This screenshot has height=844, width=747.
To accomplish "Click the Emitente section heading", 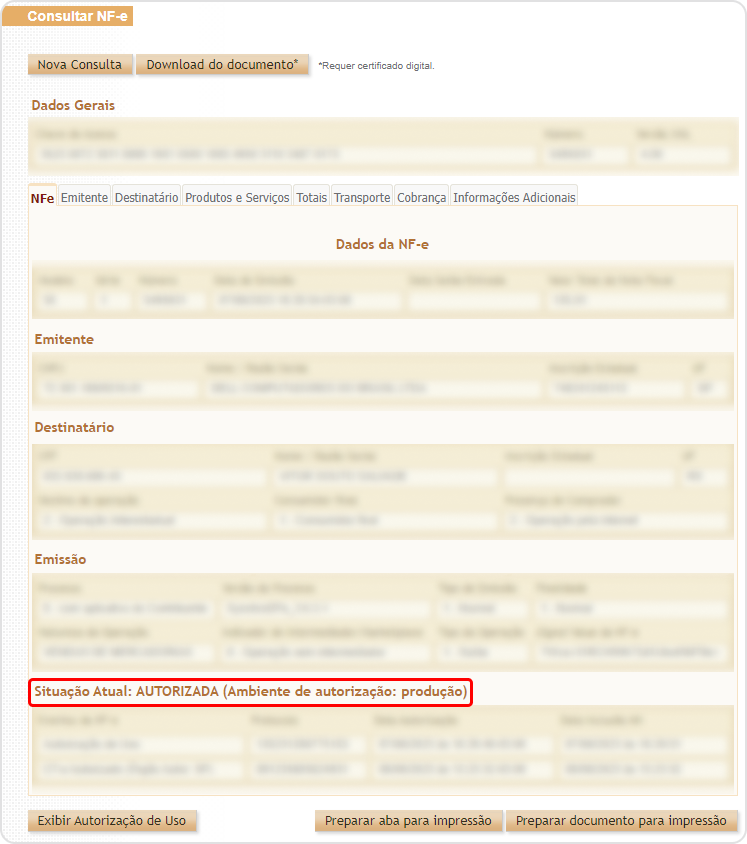I will (x=64, y=340).
